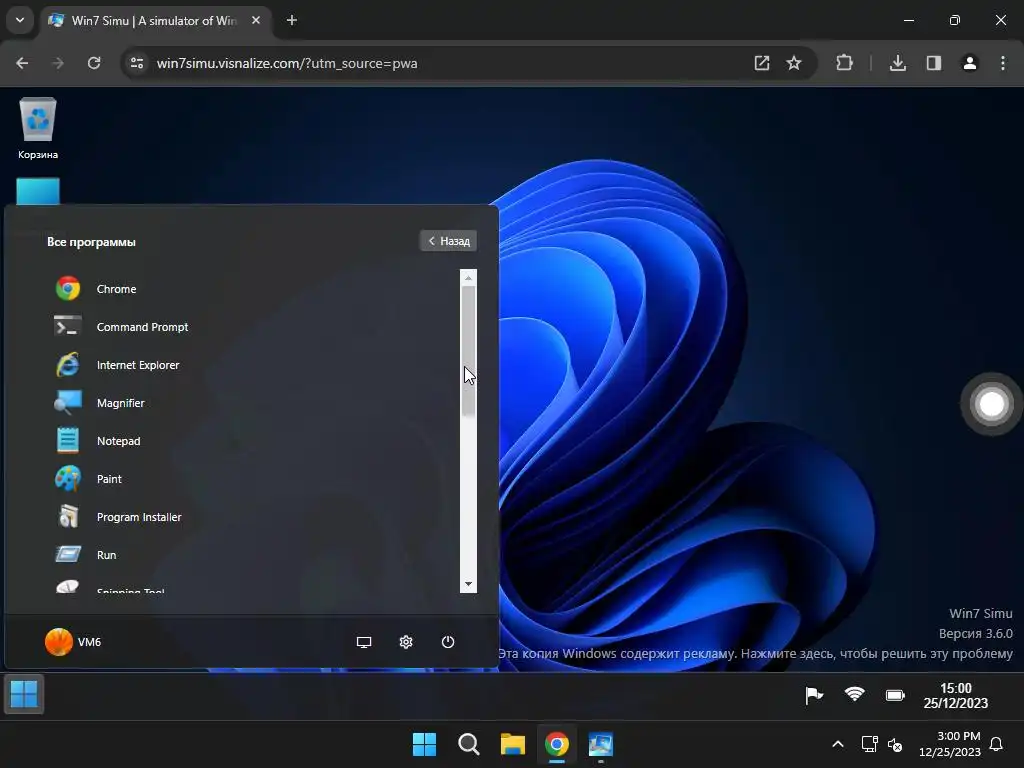Select the Win7 Simu browser tab
This screenshot has height=768, width=1024.
[x=155, y=21]
